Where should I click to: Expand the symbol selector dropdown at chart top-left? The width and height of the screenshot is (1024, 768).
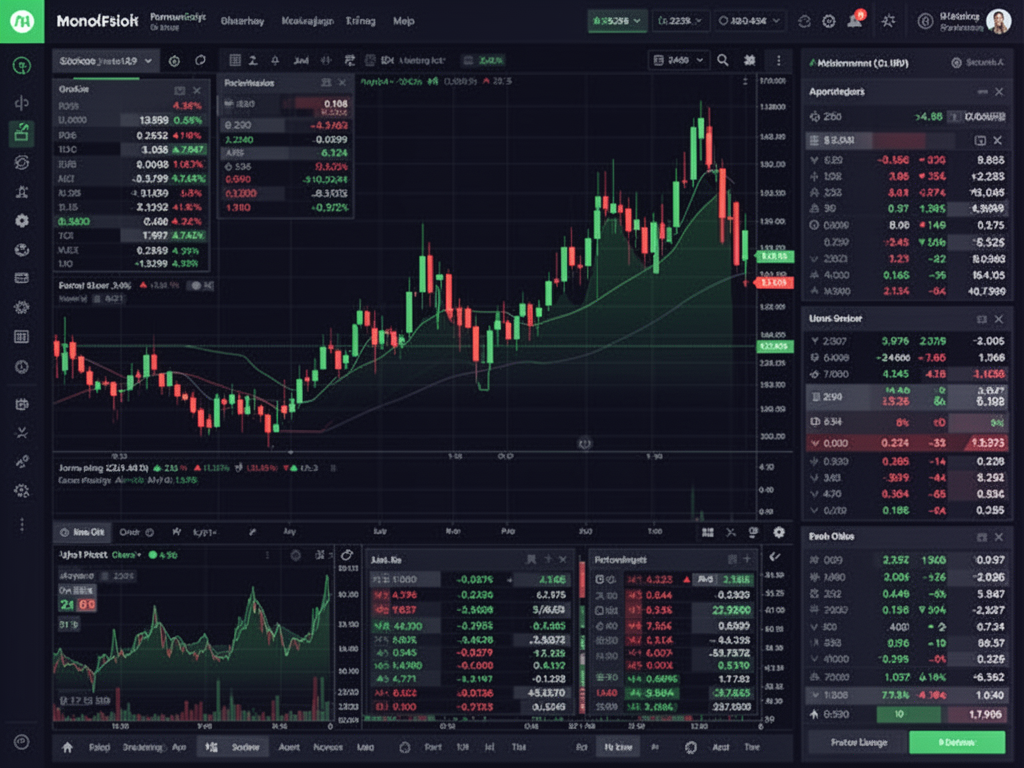(105, 61)
